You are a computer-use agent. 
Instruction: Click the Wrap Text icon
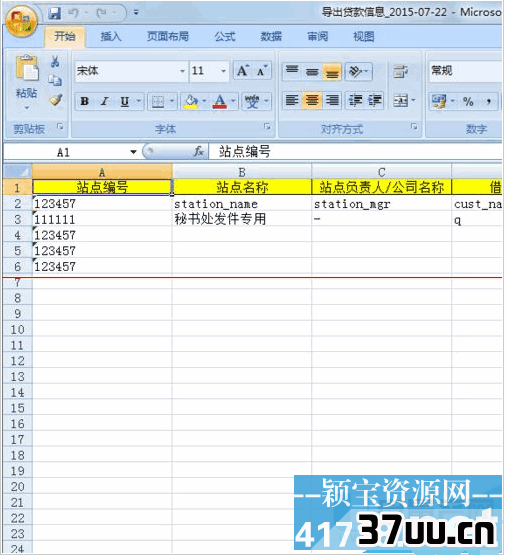(x=401, y=71)
